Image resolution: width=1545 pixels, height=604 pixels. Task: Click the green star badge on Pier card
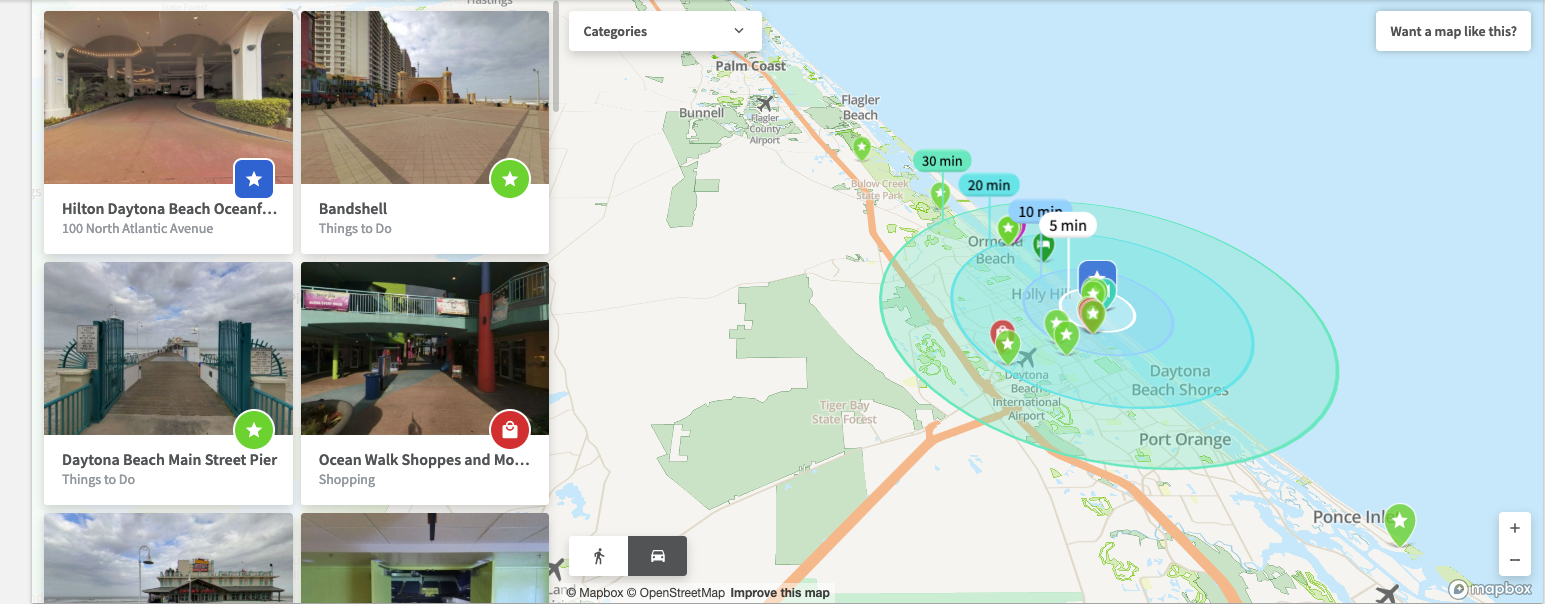254,430
